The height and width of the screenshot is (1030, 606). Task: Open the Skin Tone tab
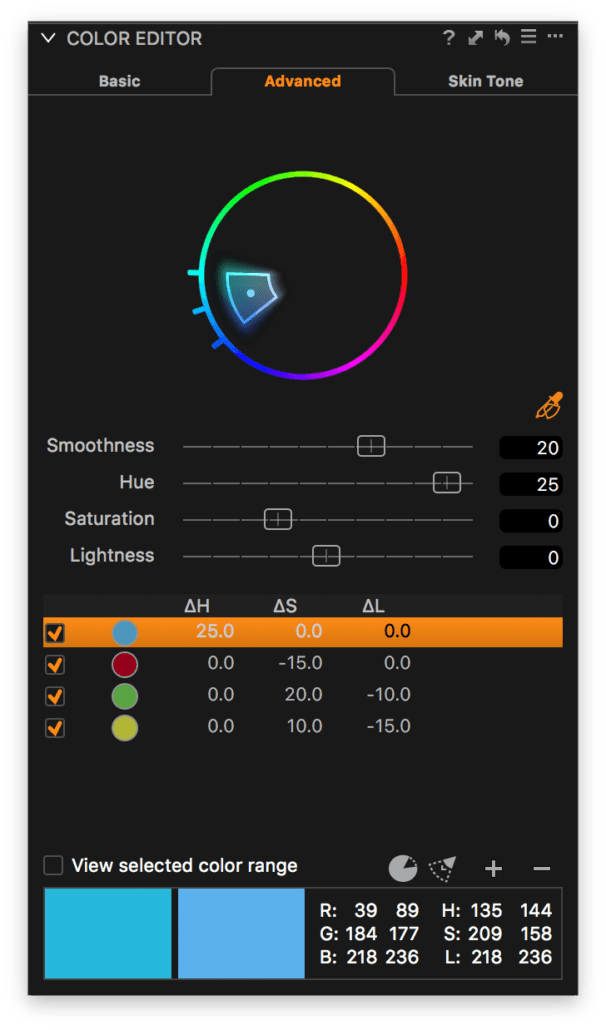click(486, 81)
